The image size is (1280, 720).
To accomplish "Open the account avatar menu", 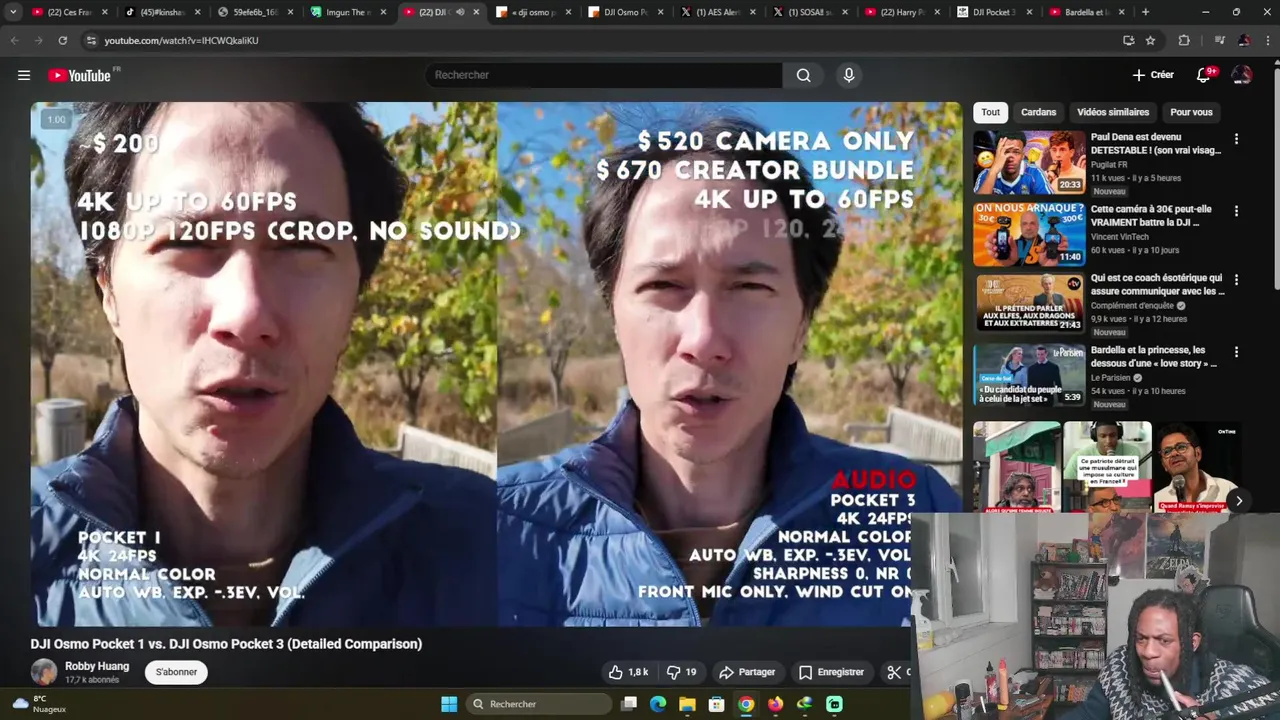I will click(x=1242, y=75).
